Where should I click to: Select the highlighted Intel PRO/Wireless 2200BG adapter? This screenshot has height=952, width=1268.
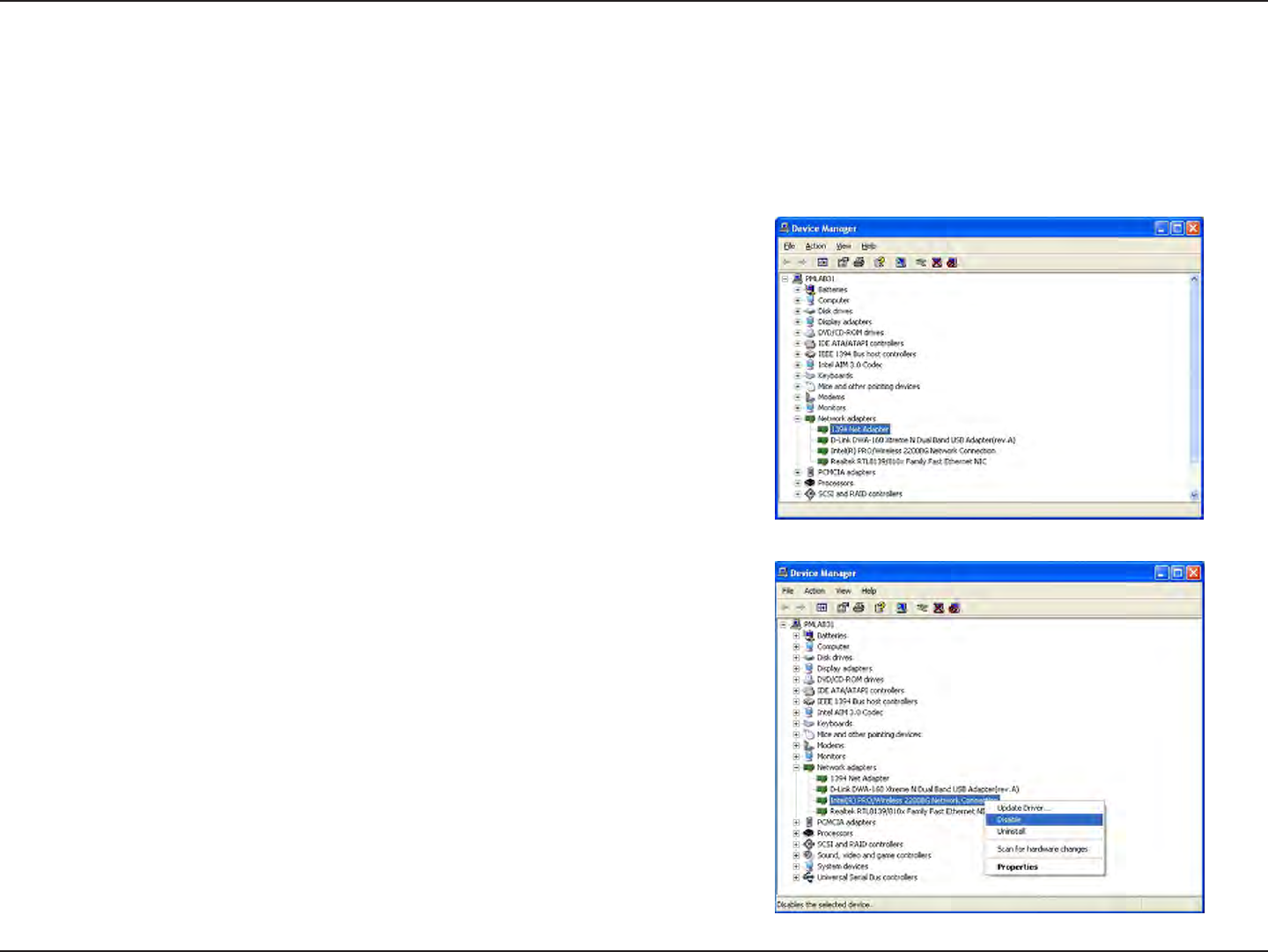(x=914, y=801)
